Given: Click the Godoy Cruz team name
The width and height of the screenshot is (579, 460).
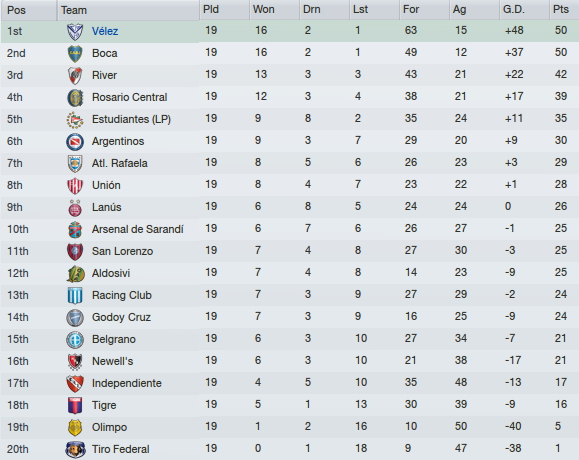Looking at the screenshot, I should click(121, 317).
